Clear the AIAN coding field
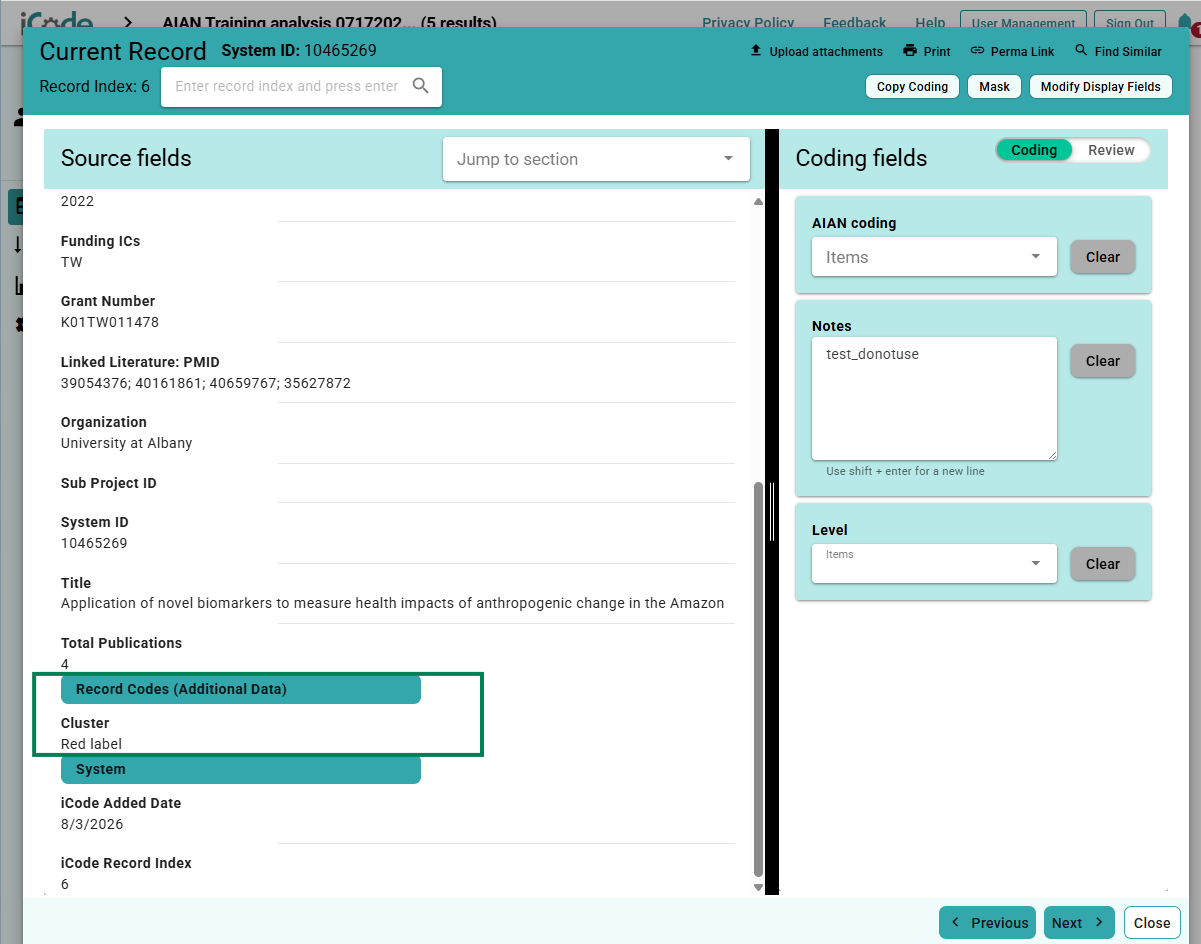The image size is (1201, 944). 1103,257
